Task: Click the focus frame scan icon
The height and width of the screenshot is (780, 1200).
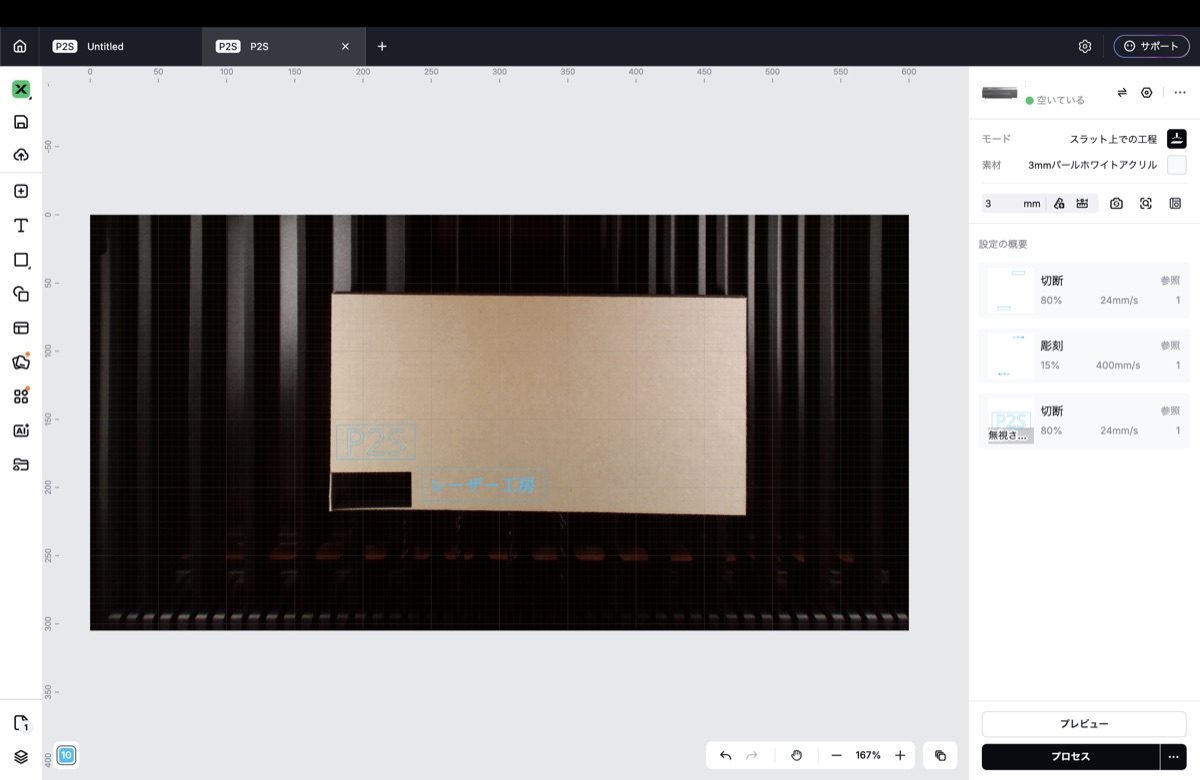Action: (1146, 203)
